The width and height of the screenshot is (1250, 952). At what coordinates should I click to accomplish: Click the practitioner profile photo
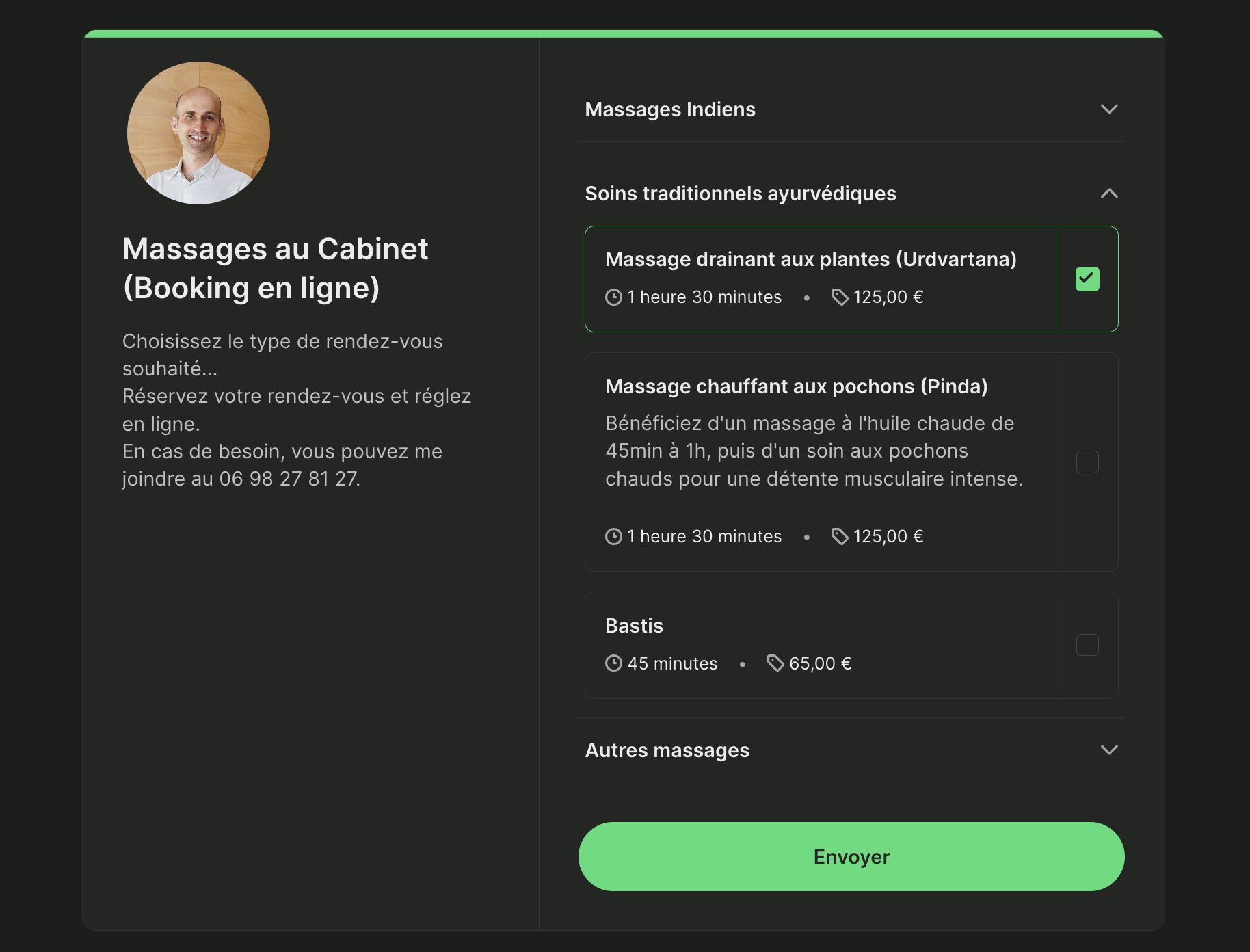click(x=198, y=133)
